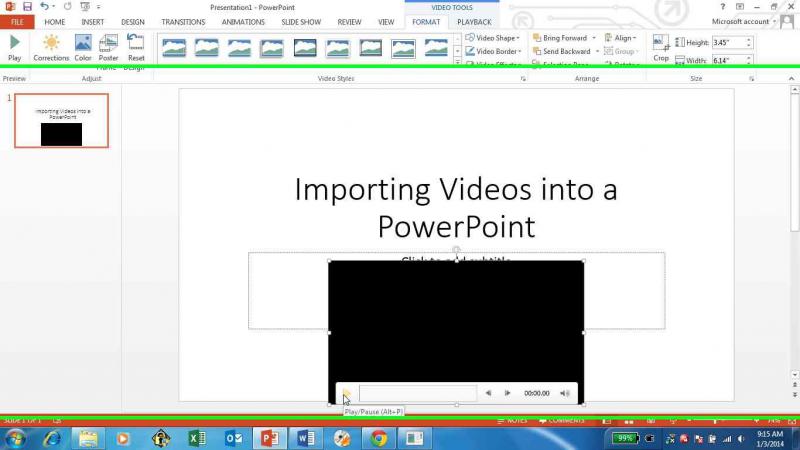Switch to the HOME tab
Image resolution: width=800 pixels, height=450 pixels.
pyautogui.click(x=55, y=22)
